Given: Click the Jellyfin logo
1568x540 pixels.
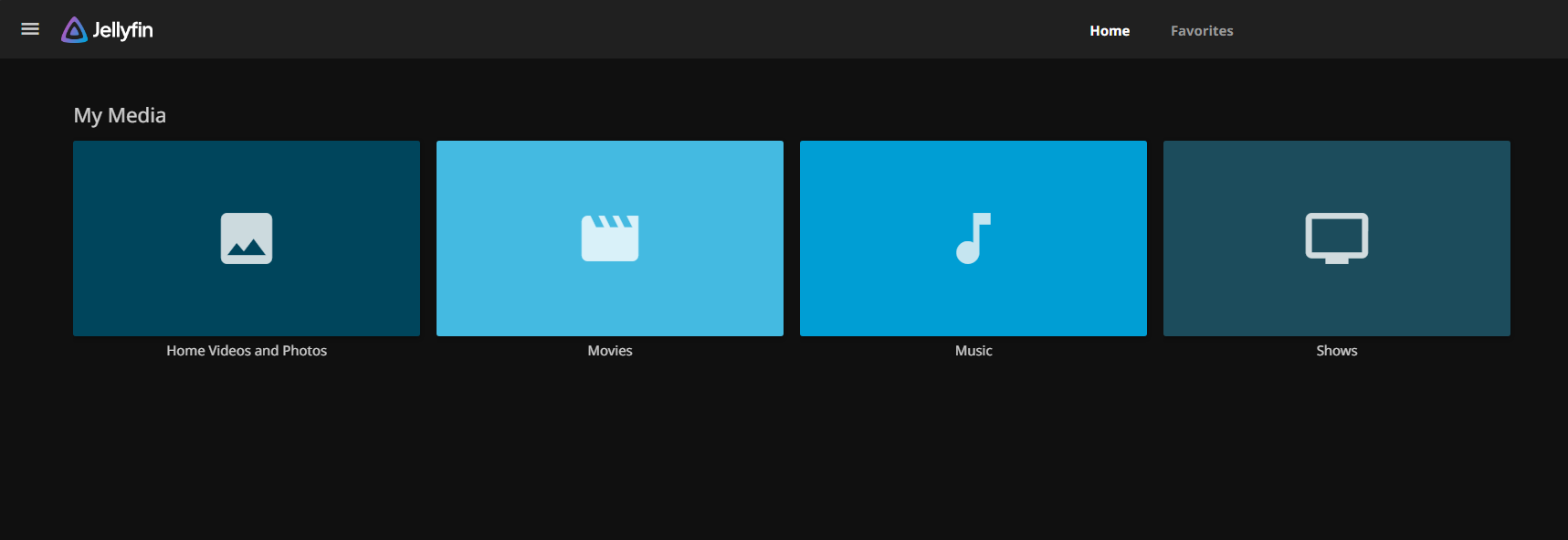Looking at the screenshot, I should coord(107,30).
